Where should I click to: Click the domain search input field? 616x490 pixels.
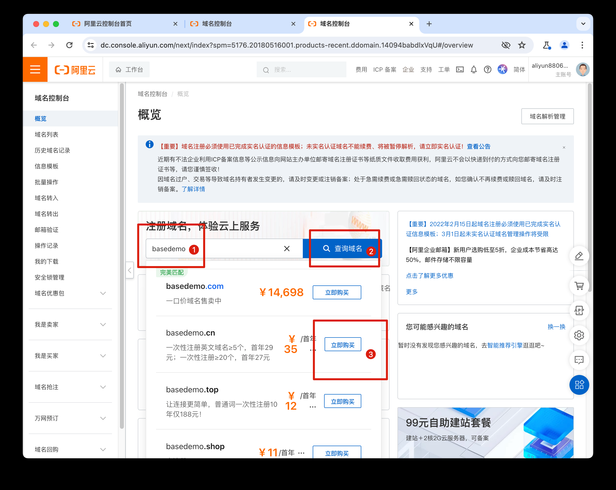click(224, 249)
